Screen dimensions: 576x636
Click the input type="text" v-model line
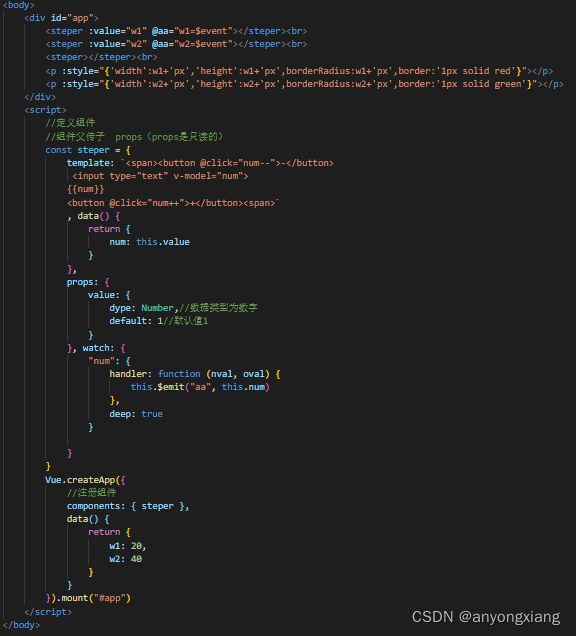[x=160, y=176]
